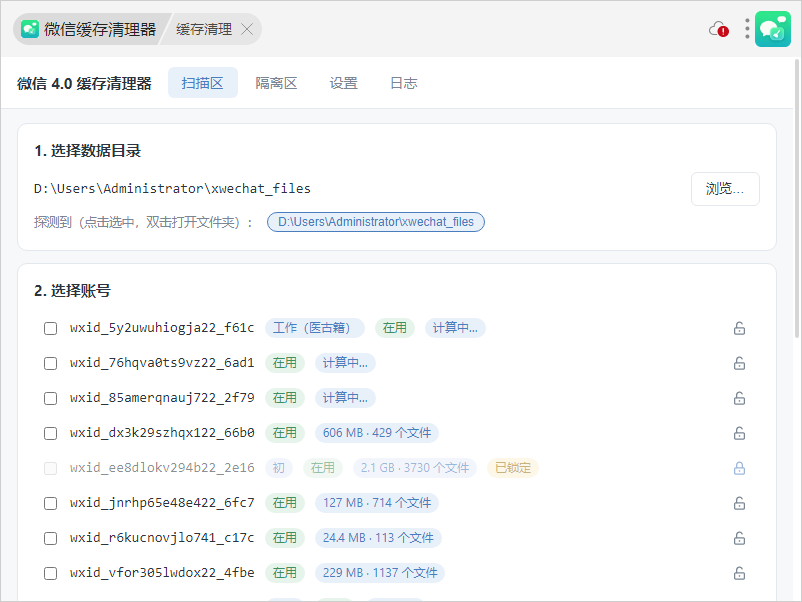Click 计算中... badge on wxid_76hqva0ts9vz22_6ad1 row
This screenshot has width=802, height=602.
[x=345, y=363]
